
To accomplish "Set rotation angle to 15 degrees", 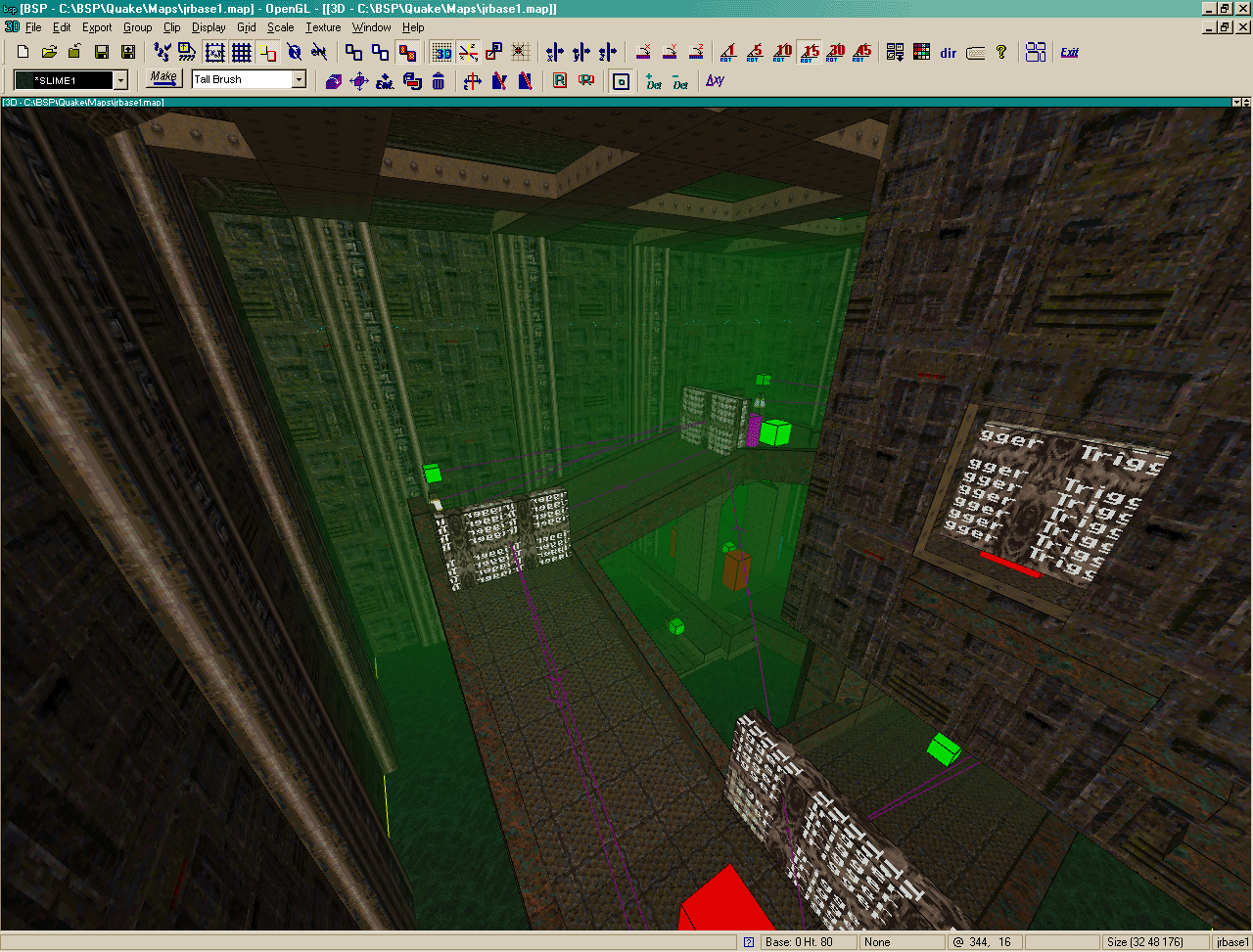I will coord(810,52).
